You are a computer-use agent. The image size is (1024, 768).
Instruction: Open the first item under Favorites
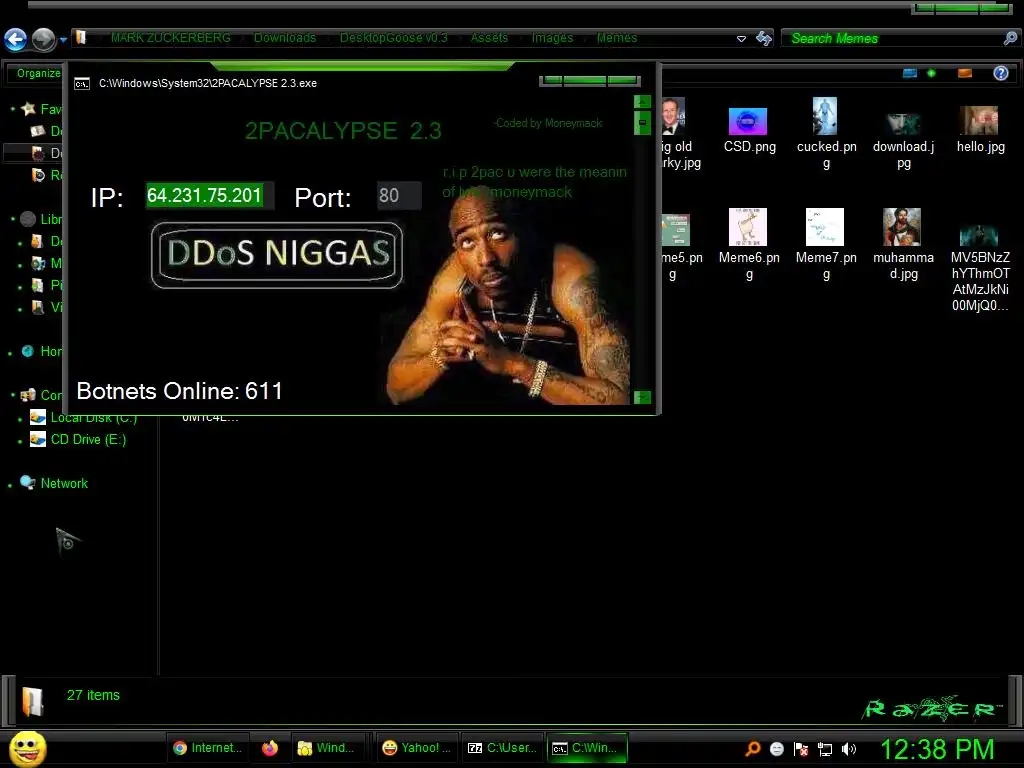38,131
